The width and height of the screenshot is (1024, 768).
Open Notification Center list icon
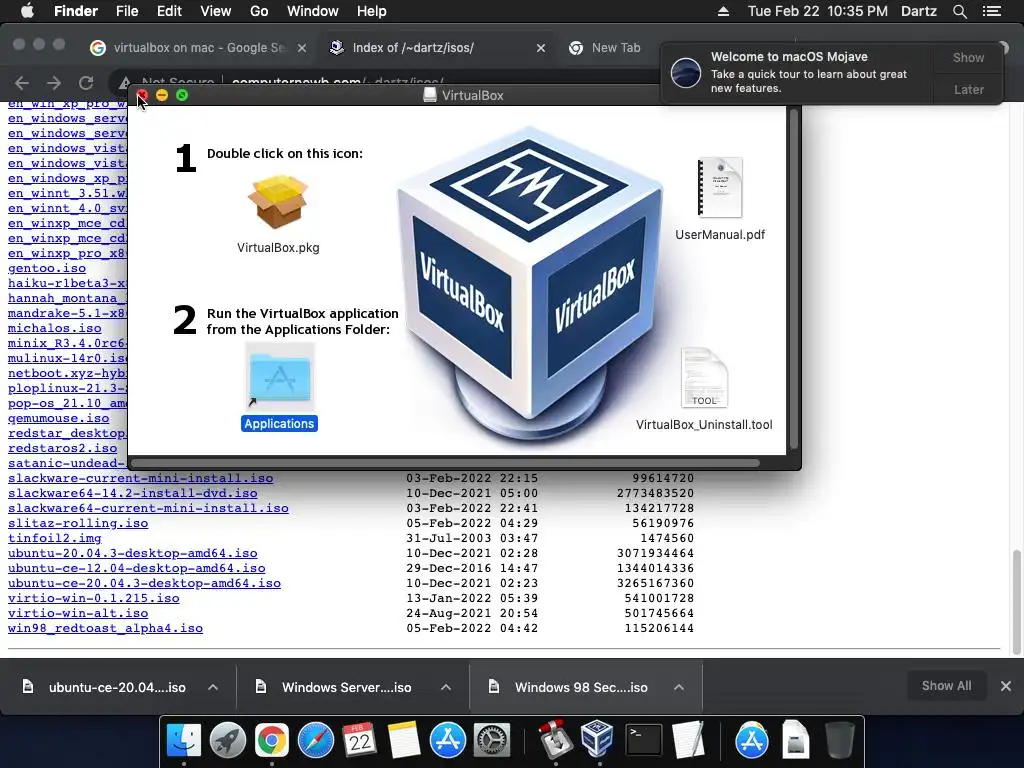coord(991,11)
